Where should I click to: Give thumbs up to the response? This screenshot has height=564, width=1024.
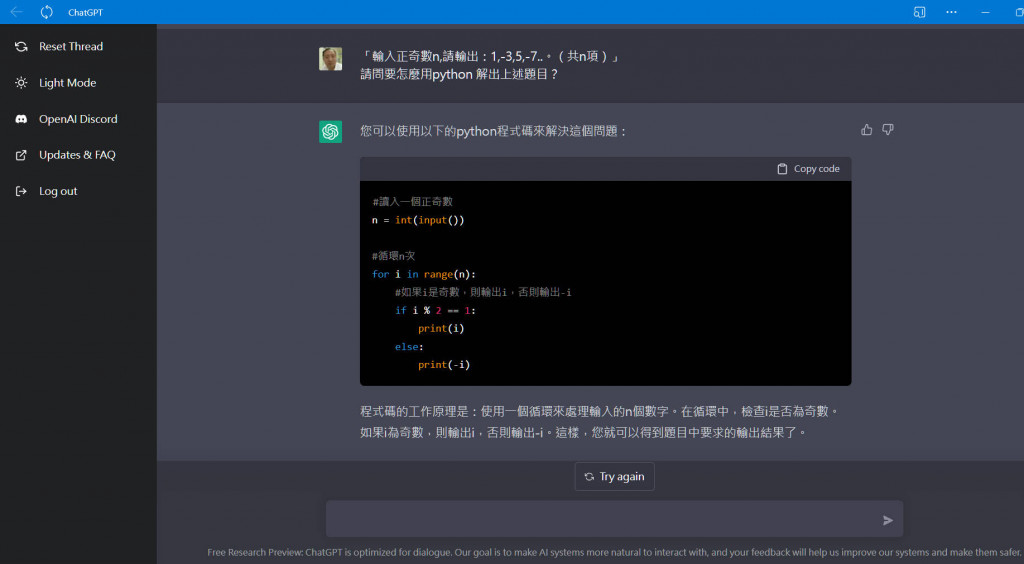(x=867, y=129)
